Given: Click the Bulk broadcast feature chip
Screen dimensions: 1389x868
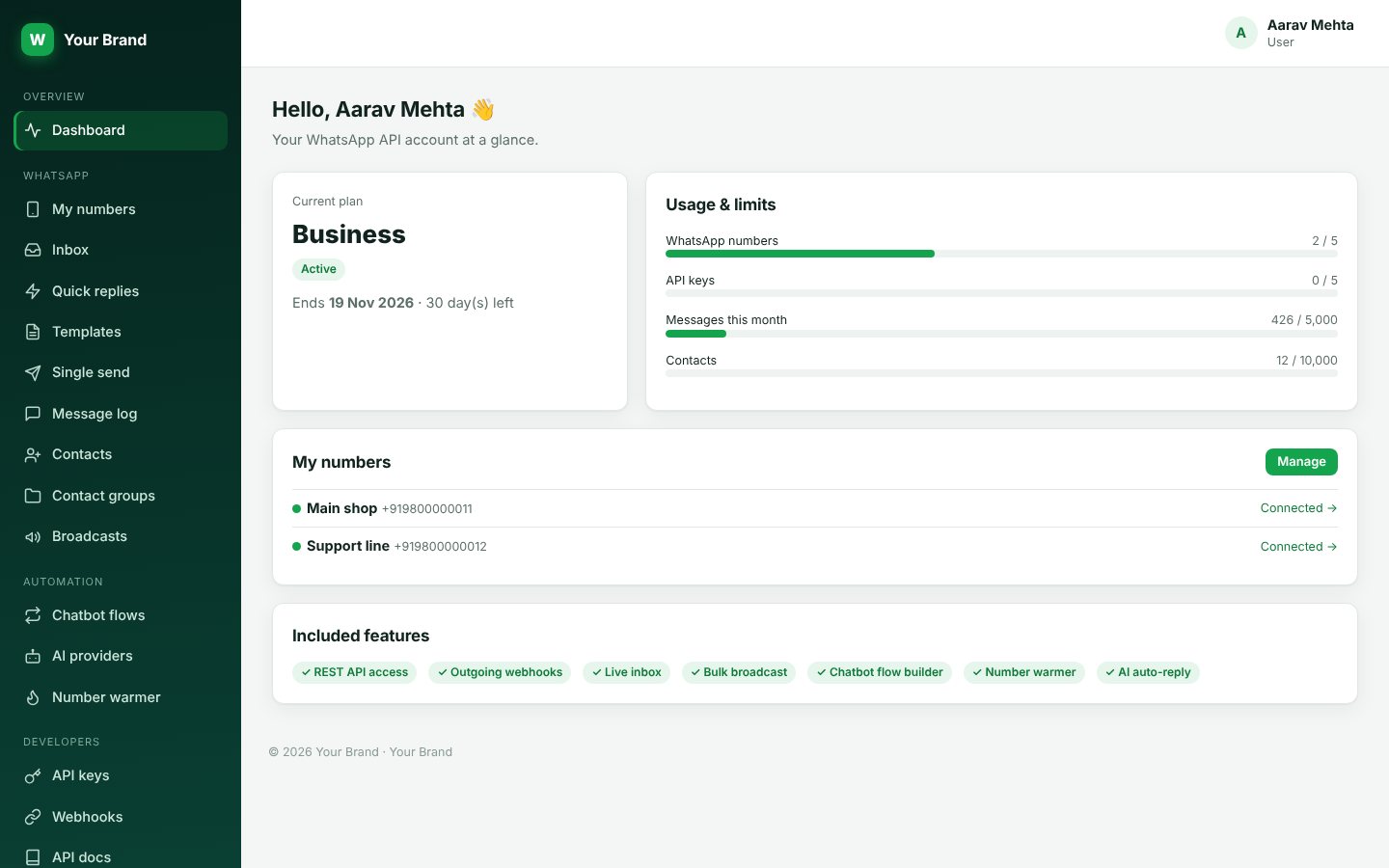Looking at the screenshot, I should coord(739,672).
